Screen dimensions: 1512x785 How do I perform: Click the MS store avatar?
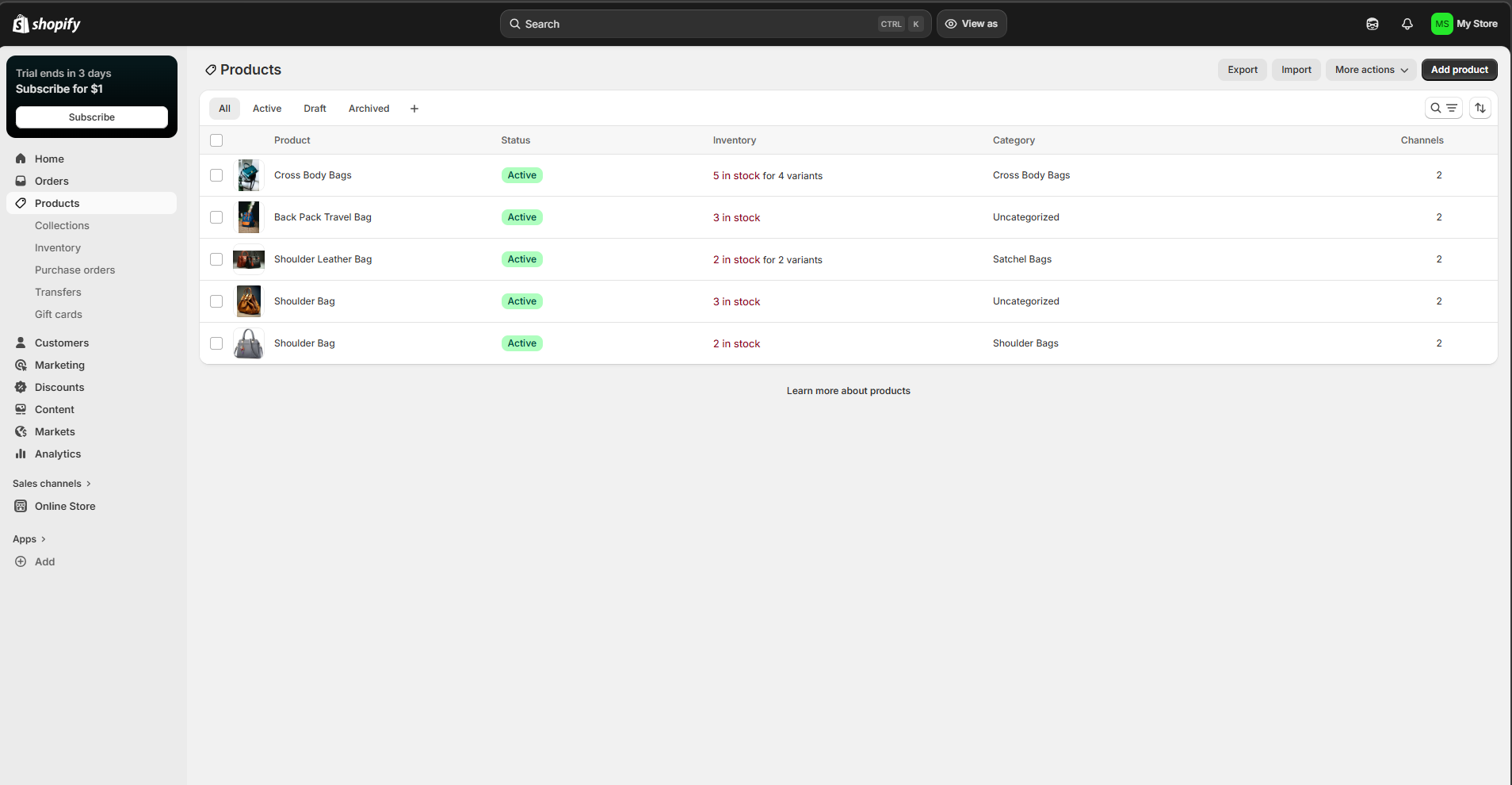pos(1441,24)
